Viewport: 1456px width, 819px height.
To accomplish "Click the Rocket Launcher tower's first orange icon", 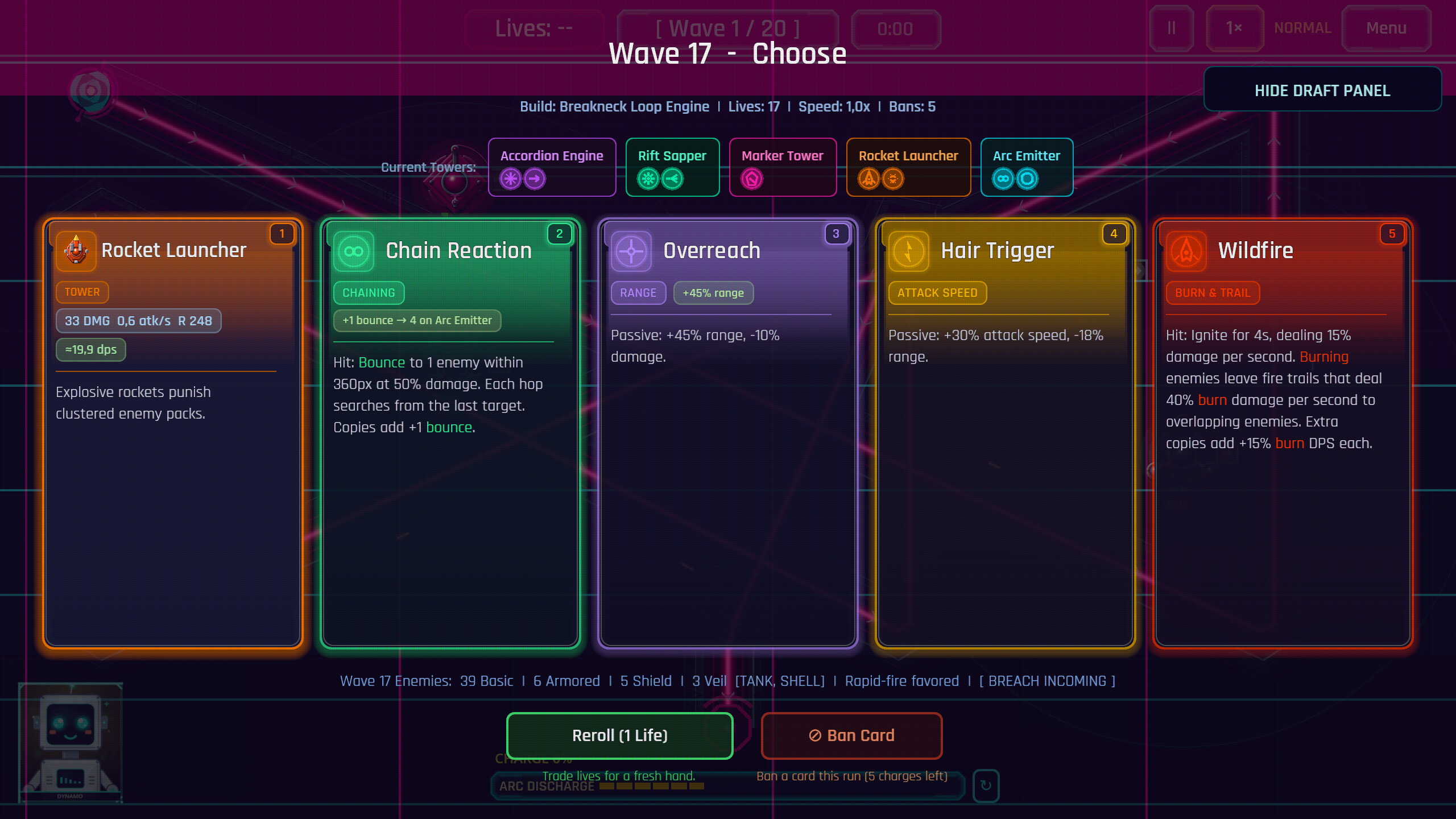I will tap(868, 179).
